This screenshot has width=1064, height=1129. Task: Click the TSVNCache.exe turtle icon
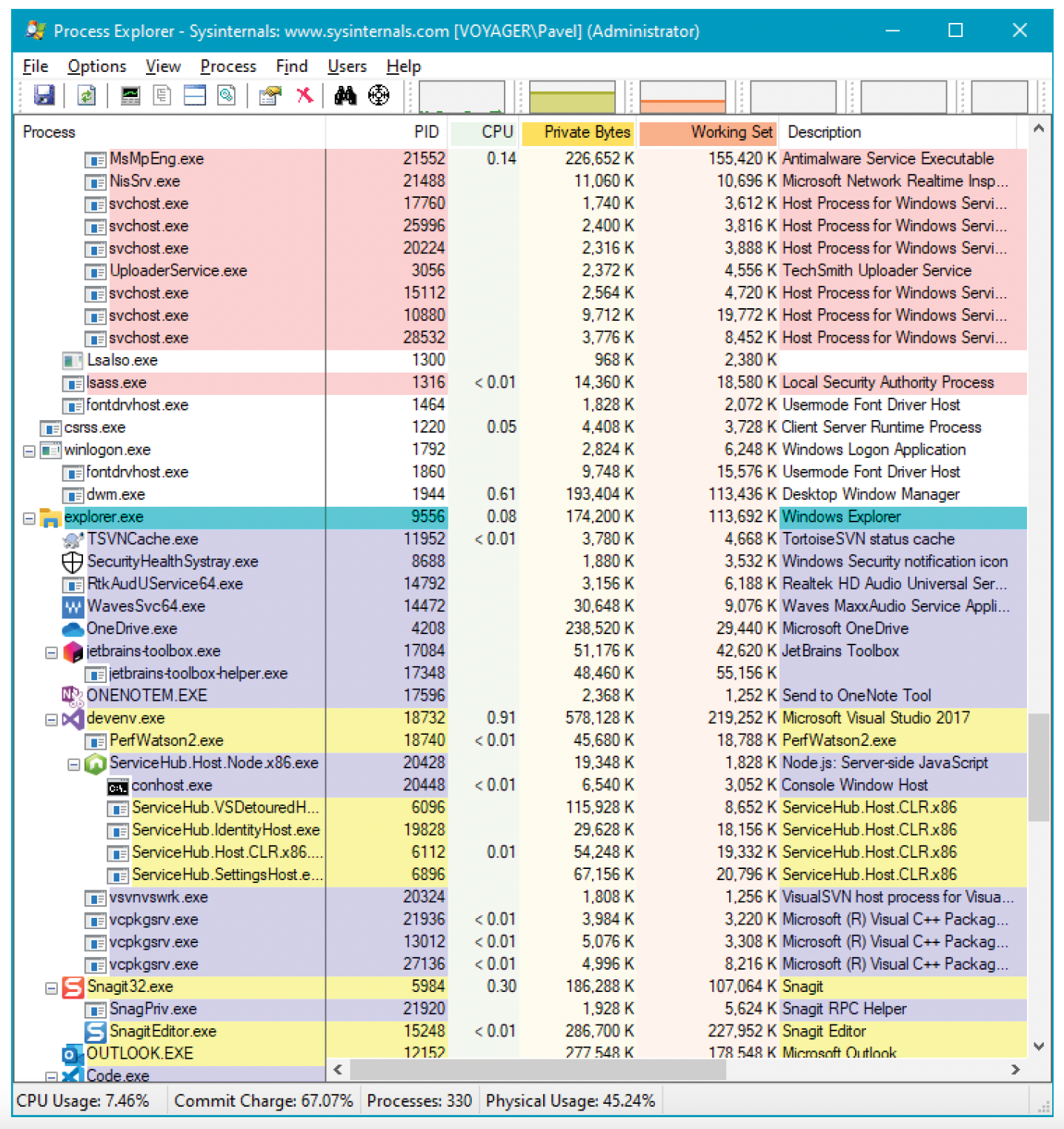[73, 540]
